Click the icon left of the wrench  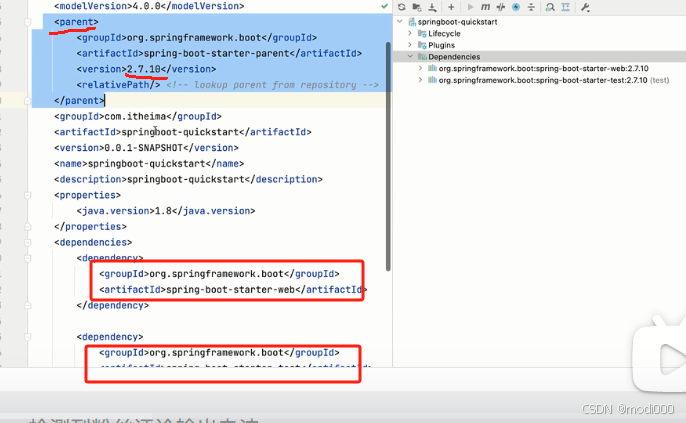(566, 7)
